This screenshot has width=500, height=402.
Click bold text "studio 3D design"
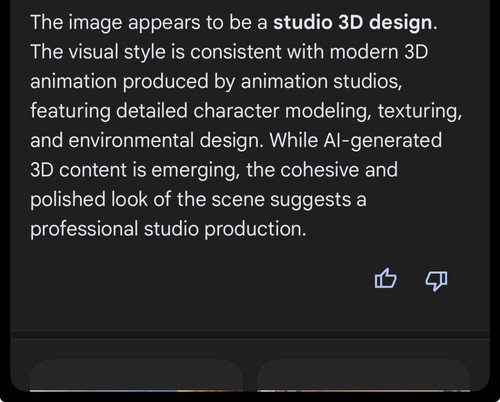click(353, 22)
